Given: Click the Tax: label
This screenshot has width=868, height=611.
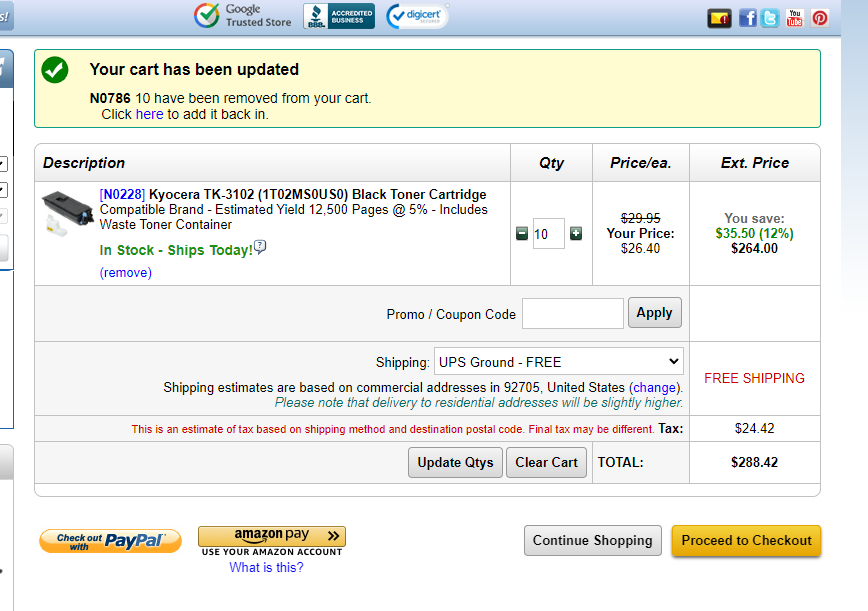Looking at the screenshot, I should pyautogui.click(x=670, y=428).
